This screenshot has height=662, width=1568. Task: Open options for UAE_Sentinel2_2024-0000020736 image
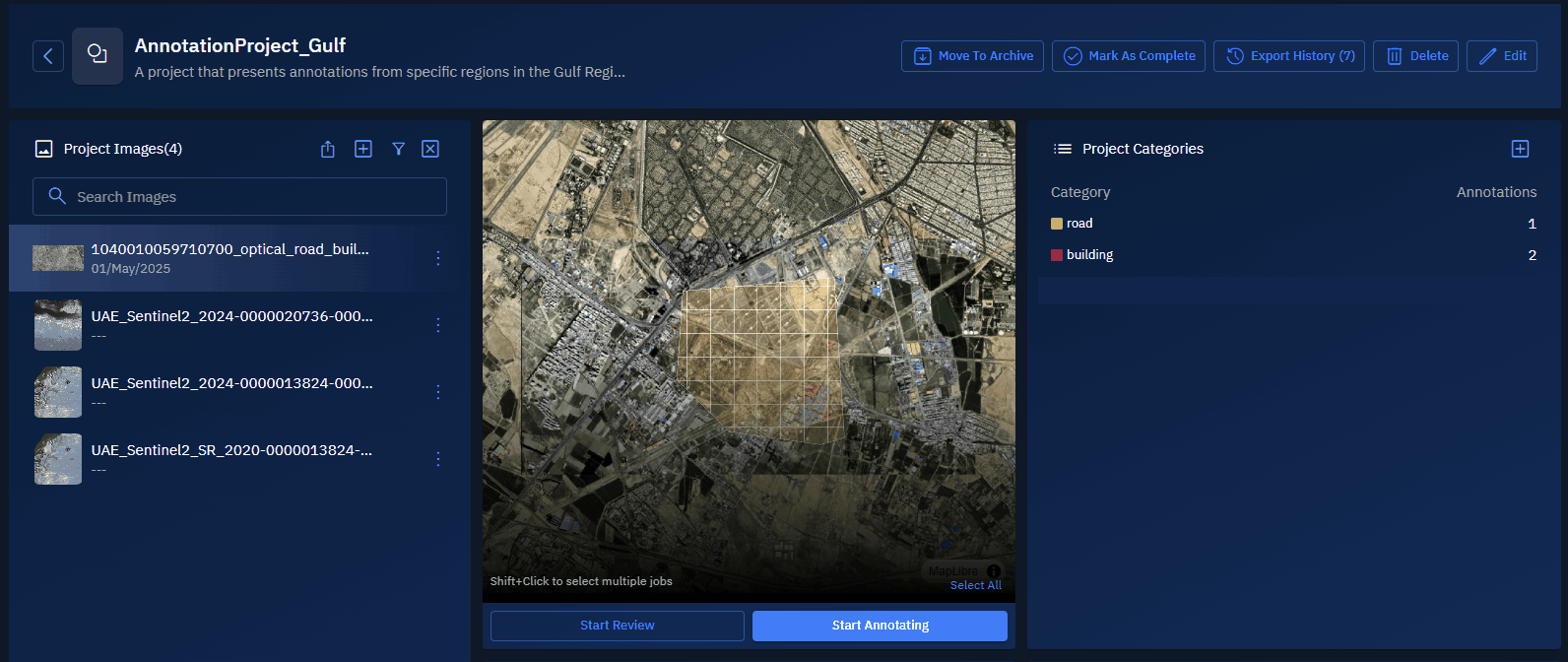tap(438, 325)
